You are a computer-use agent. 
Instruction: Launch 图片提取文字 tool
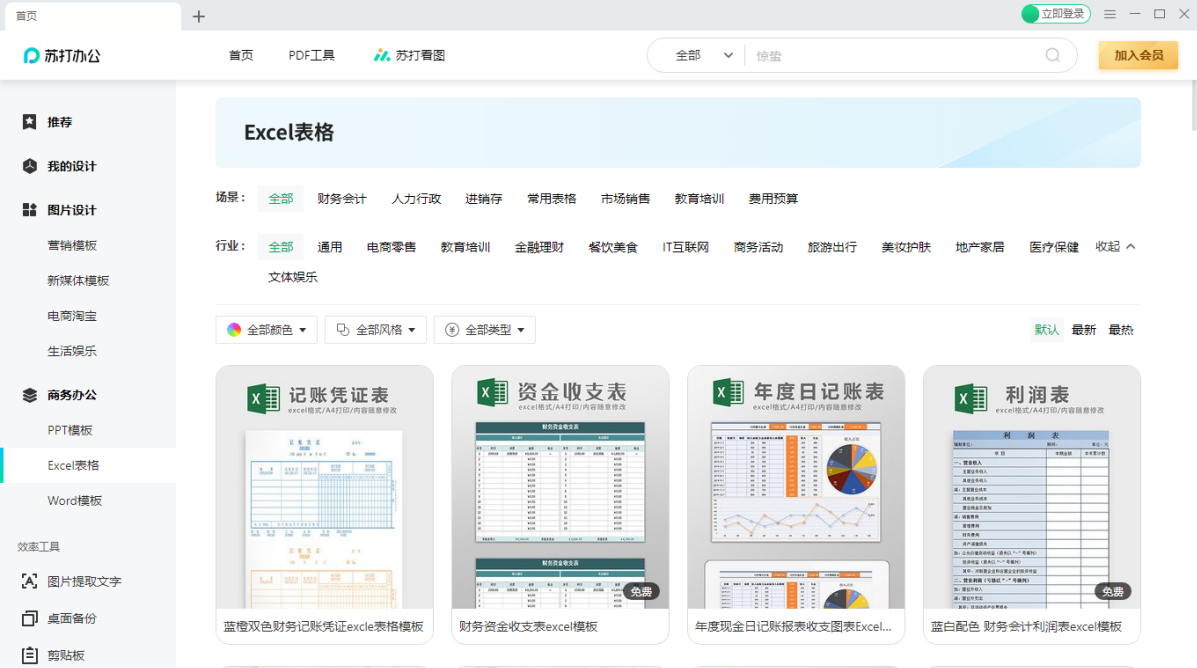click(72, 582)
